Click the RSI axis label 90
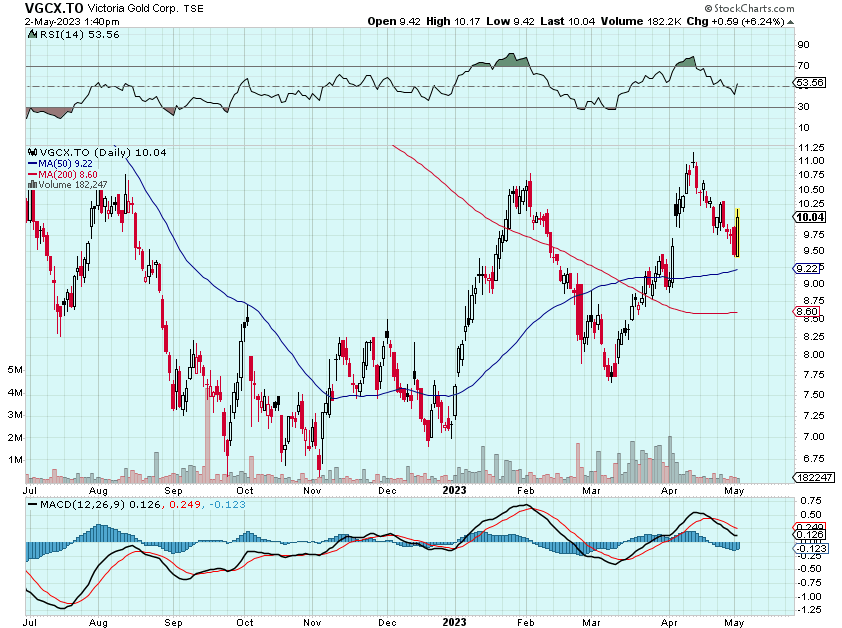Image resolution: width=842 pixels, height=628 pixels. pos(803,45)
